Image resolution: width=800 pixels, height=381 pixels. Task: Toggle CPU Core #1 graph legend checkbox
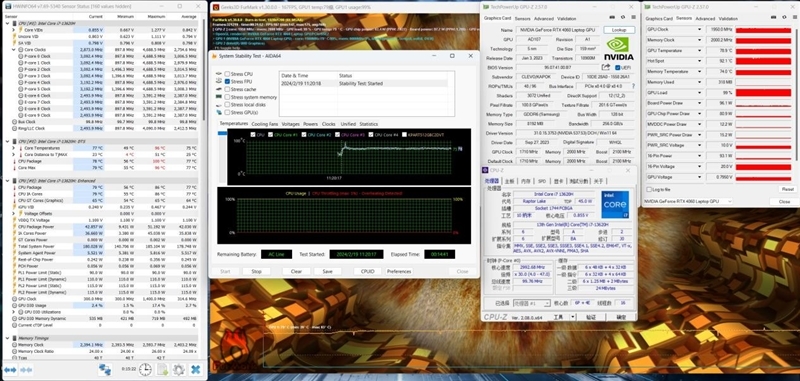(270, 135)
